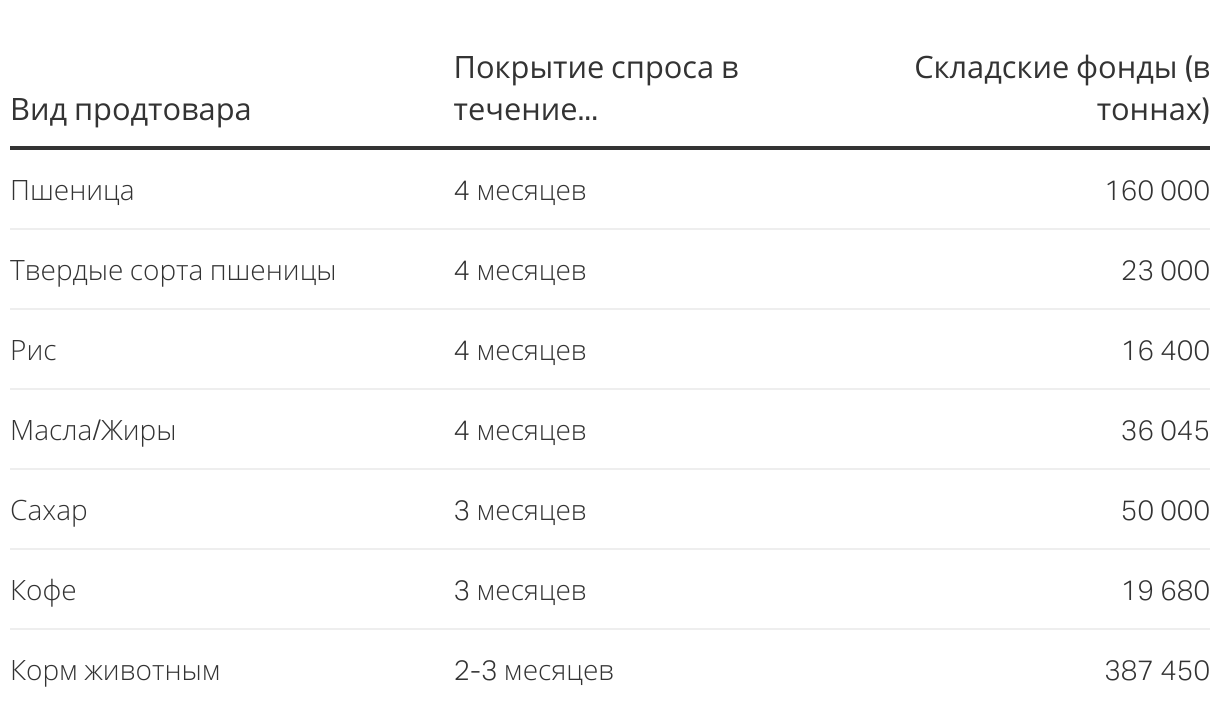The height and width of the screenshot is (718, 1220).
Task: Click the 50 000 value for sugar
Action: coord(1165,511)
